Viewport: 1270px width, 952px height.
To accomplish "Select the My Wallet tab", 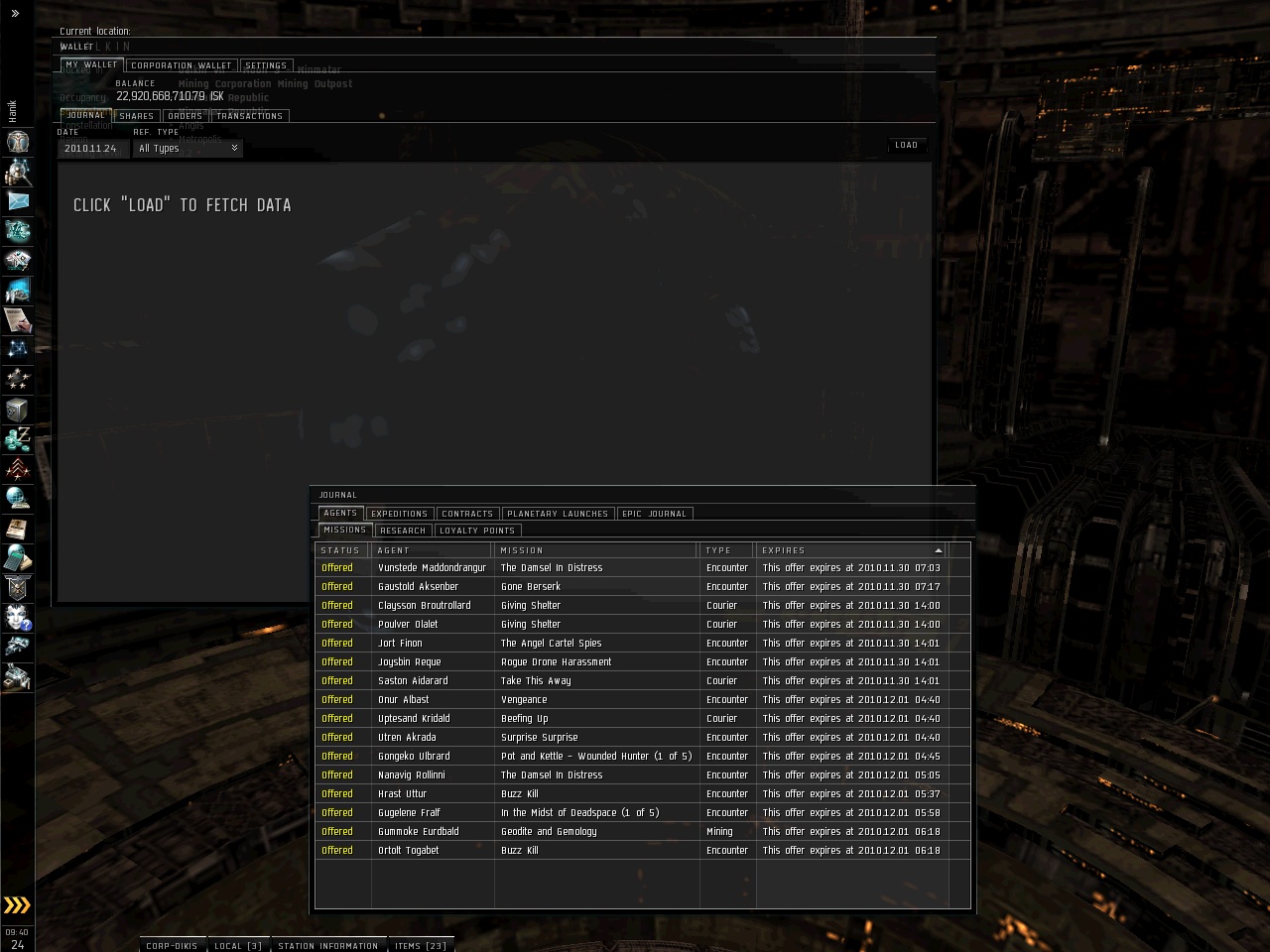I will click(x=91, y=65).
